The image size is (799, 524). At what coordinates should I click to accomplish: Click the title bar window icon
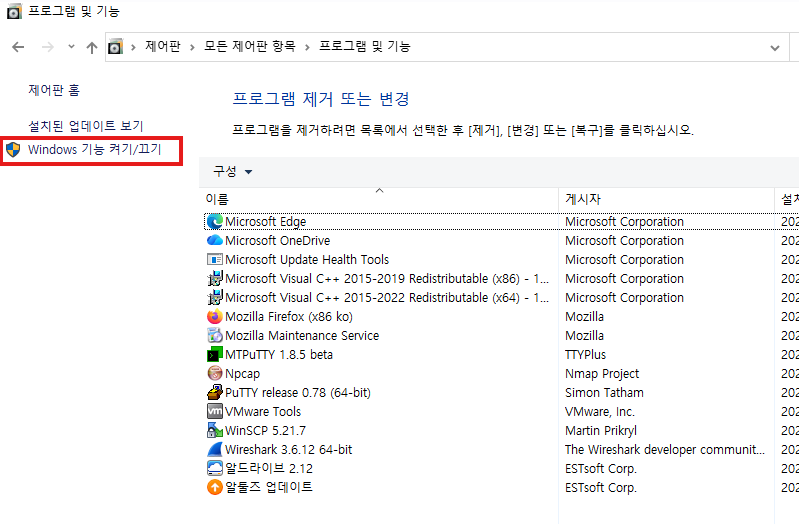(x=14, y=11)
